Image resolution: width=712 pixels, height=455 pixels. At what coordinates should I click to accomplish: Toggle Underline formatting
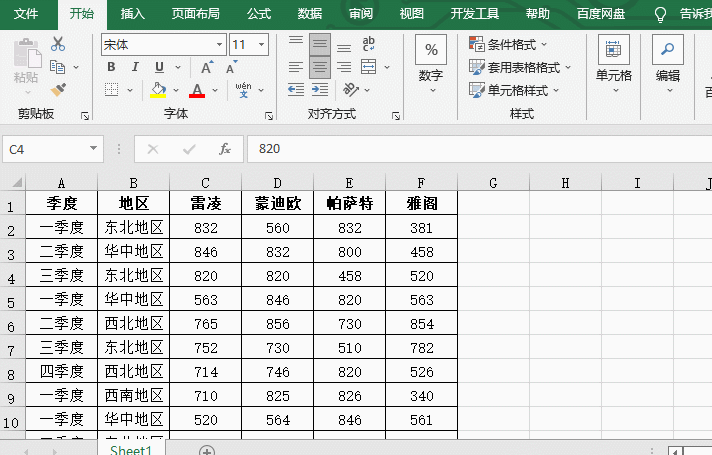(159, 67)
